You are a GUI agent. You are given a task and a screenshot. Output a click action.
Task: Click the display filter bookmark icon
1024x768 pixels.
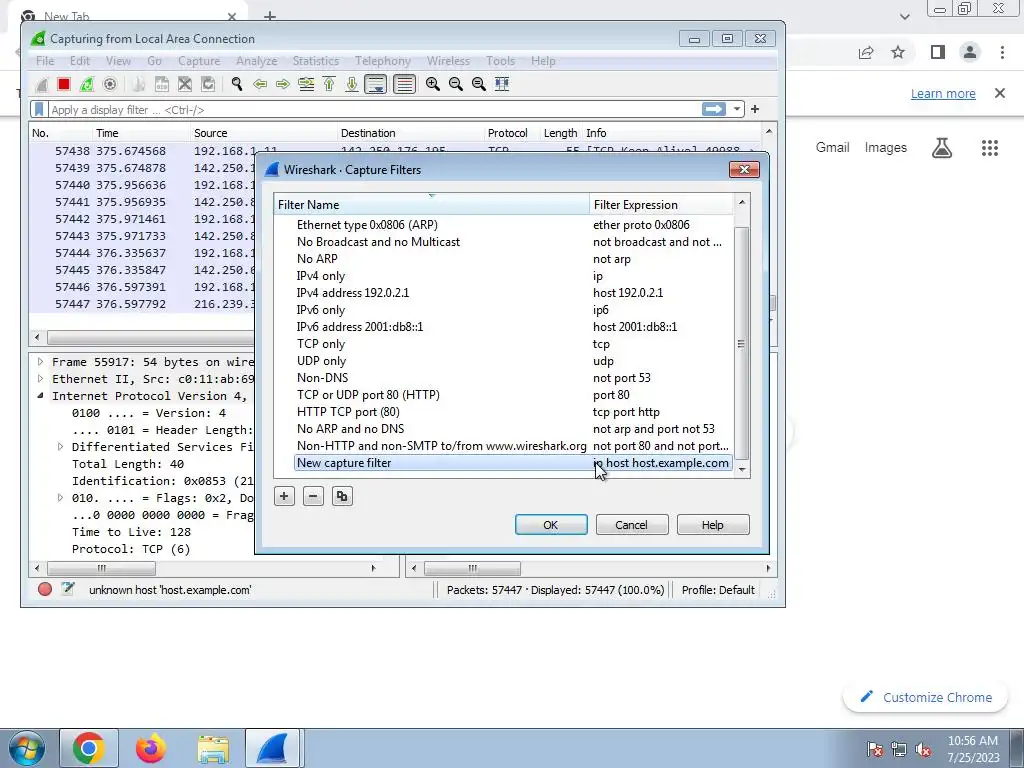[x=39, y=109]
